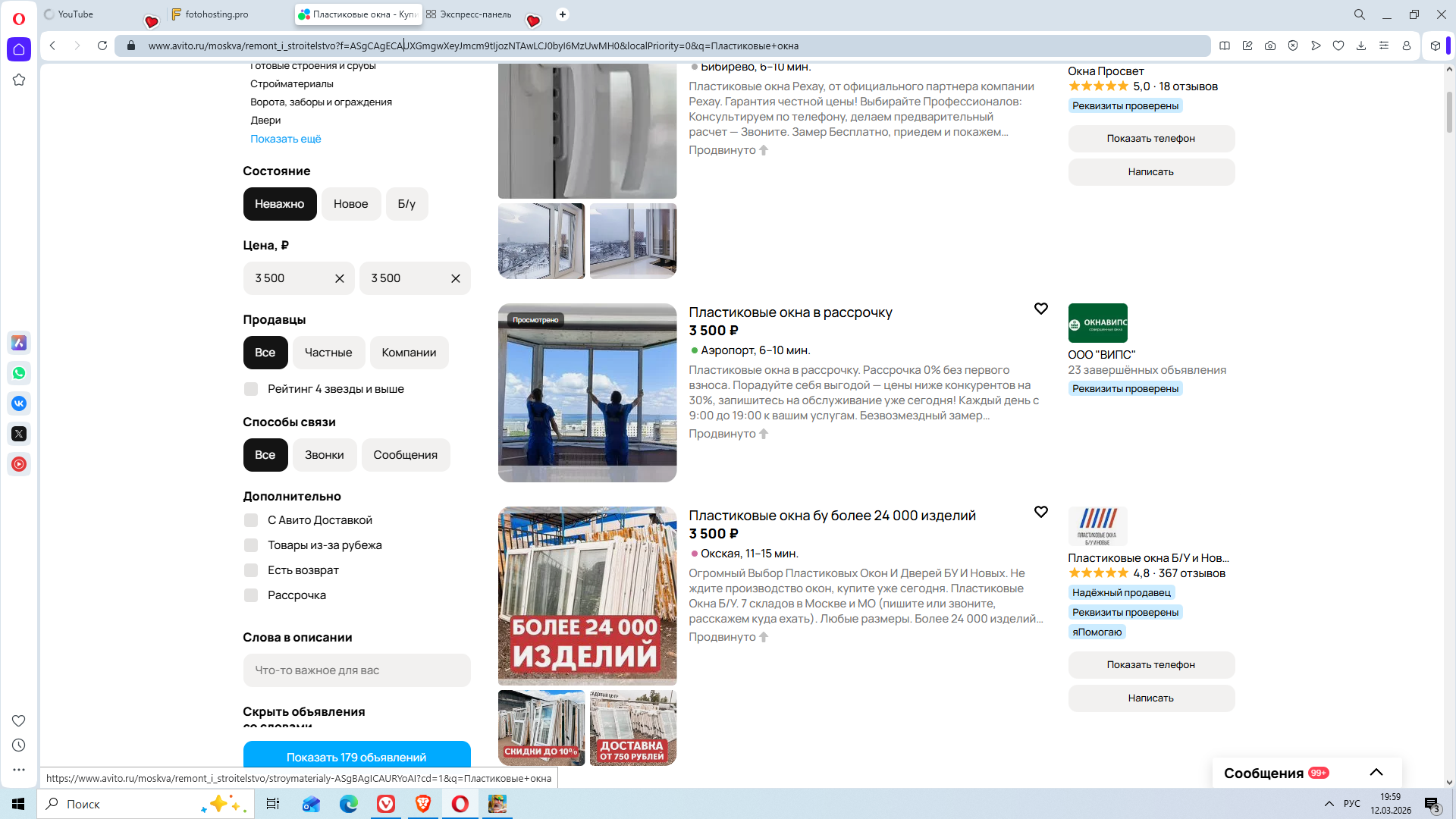Screen dimensions: 1456x819
Task: Show hidden system tray icons
Action: [x=1329, y=804]
